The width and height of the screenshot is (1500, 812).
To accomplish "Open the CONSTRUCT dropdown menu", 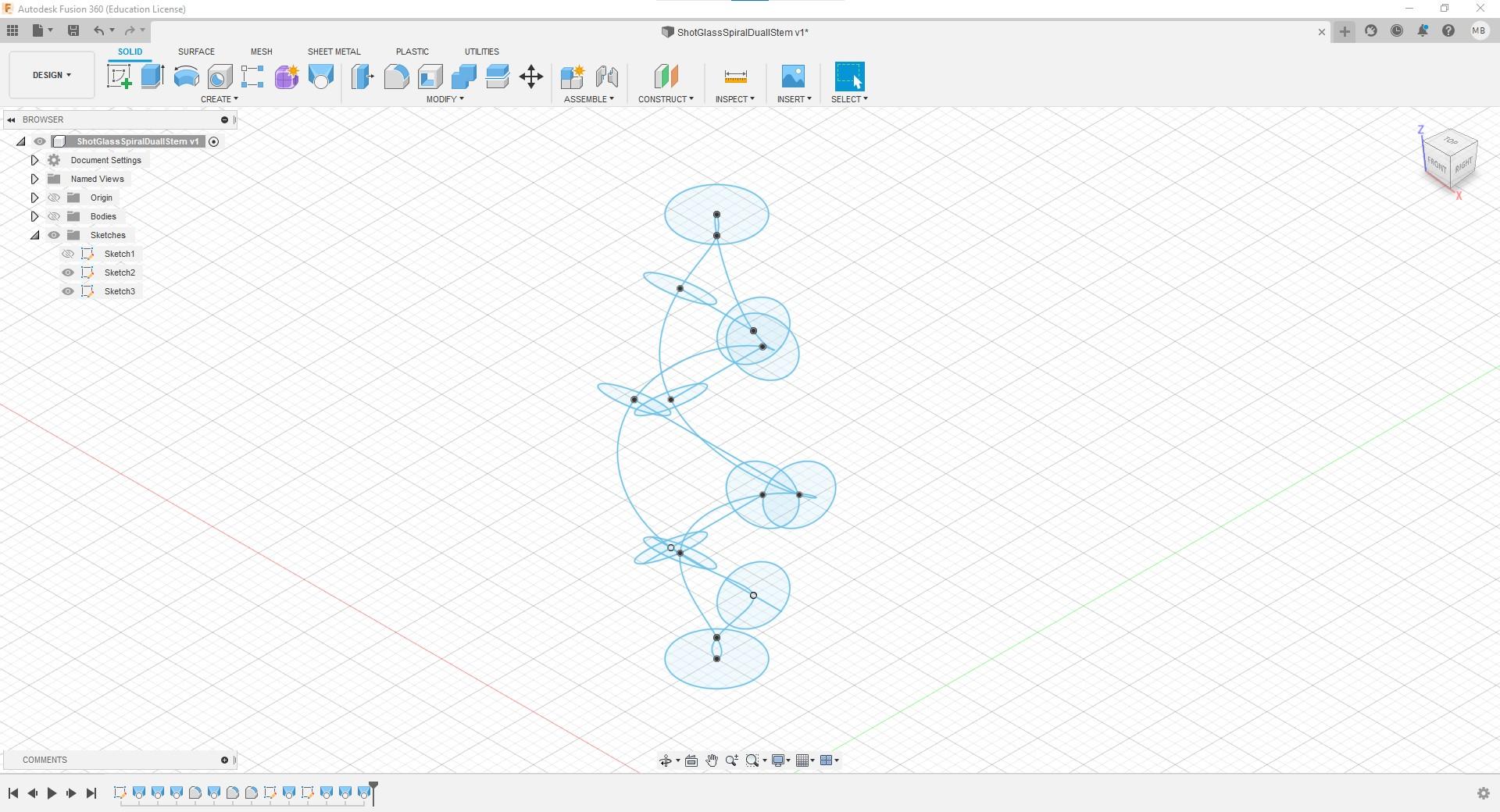I will pos(666,99).
